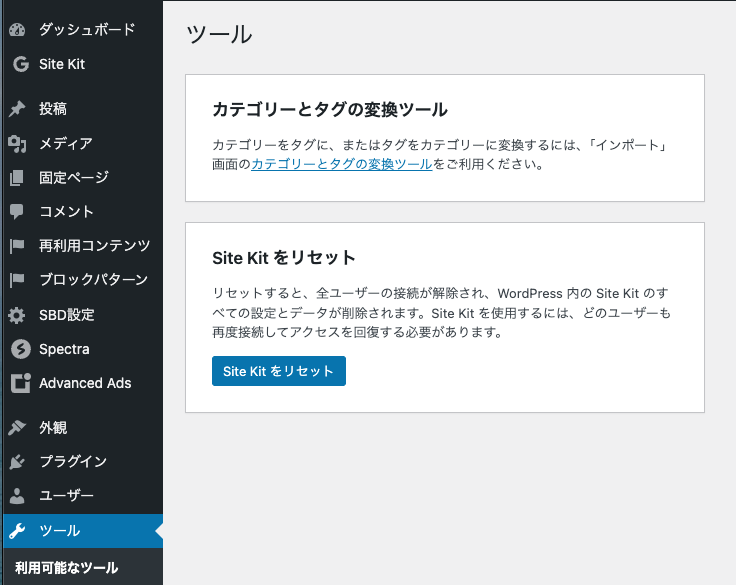Click the pushpin icon beside 投稿

(x=17, y=109)
